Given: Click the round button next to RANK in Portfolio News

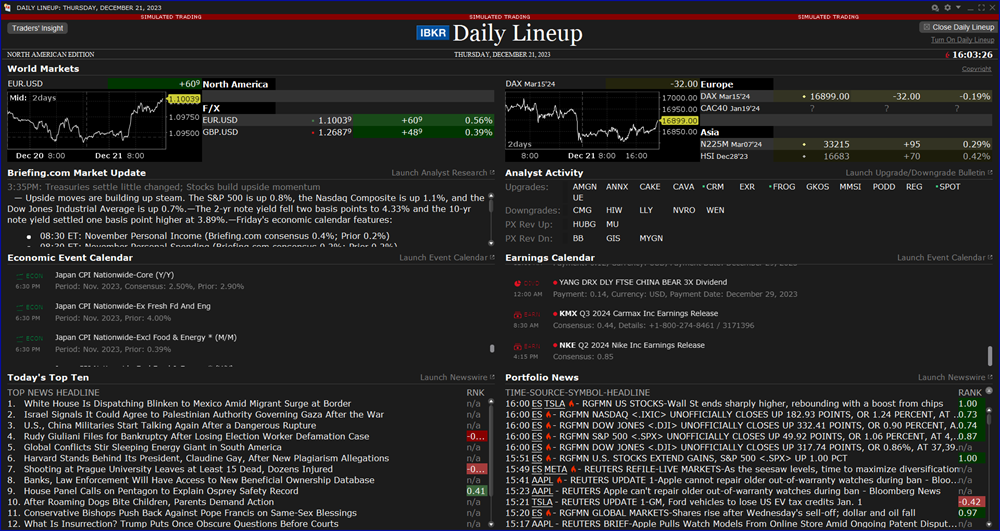Looking at the screenshot, I should pyautogui.click(x=989, y=391).
